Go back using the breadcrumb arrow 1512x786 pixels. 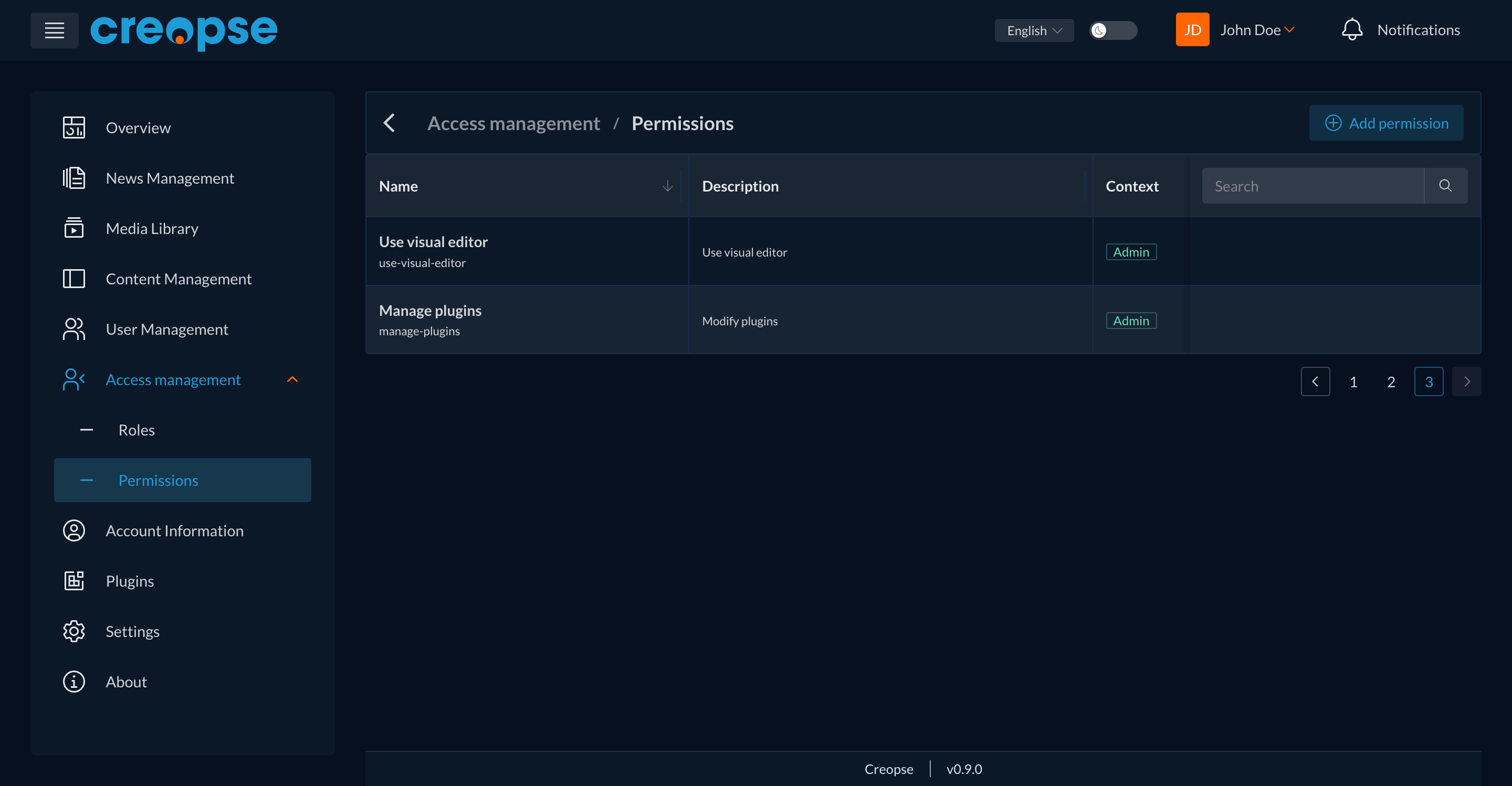tap(389, 123)
